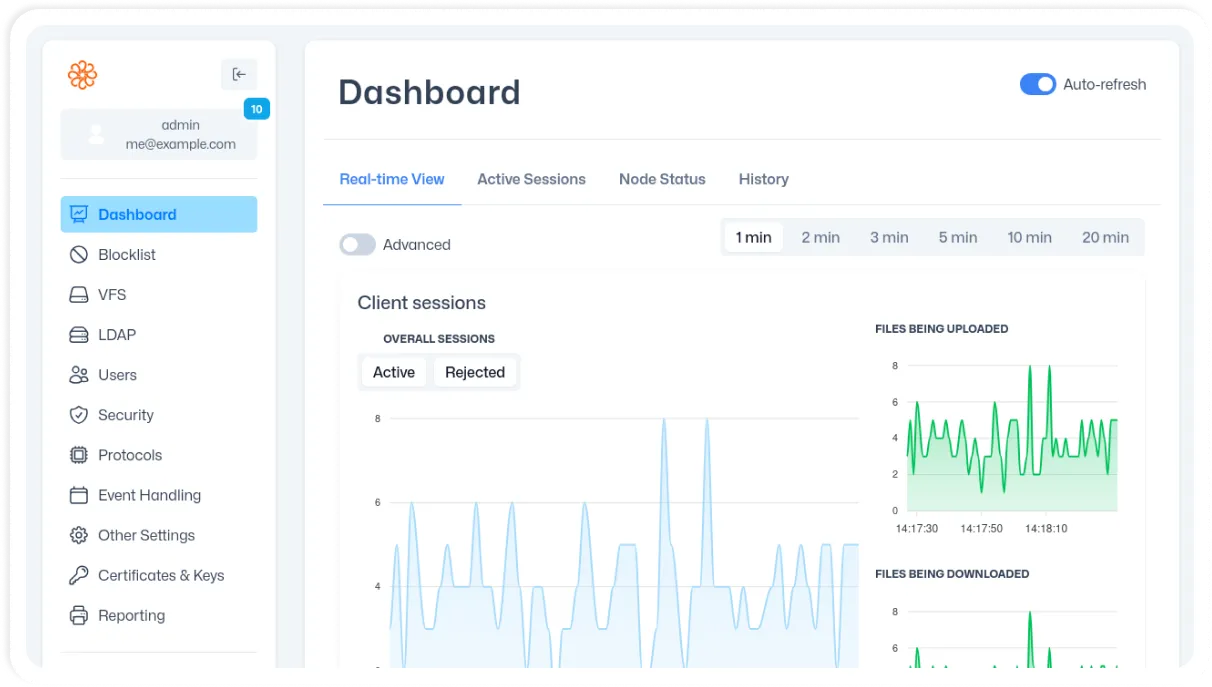Open the Security section

[x=126, y=414]
